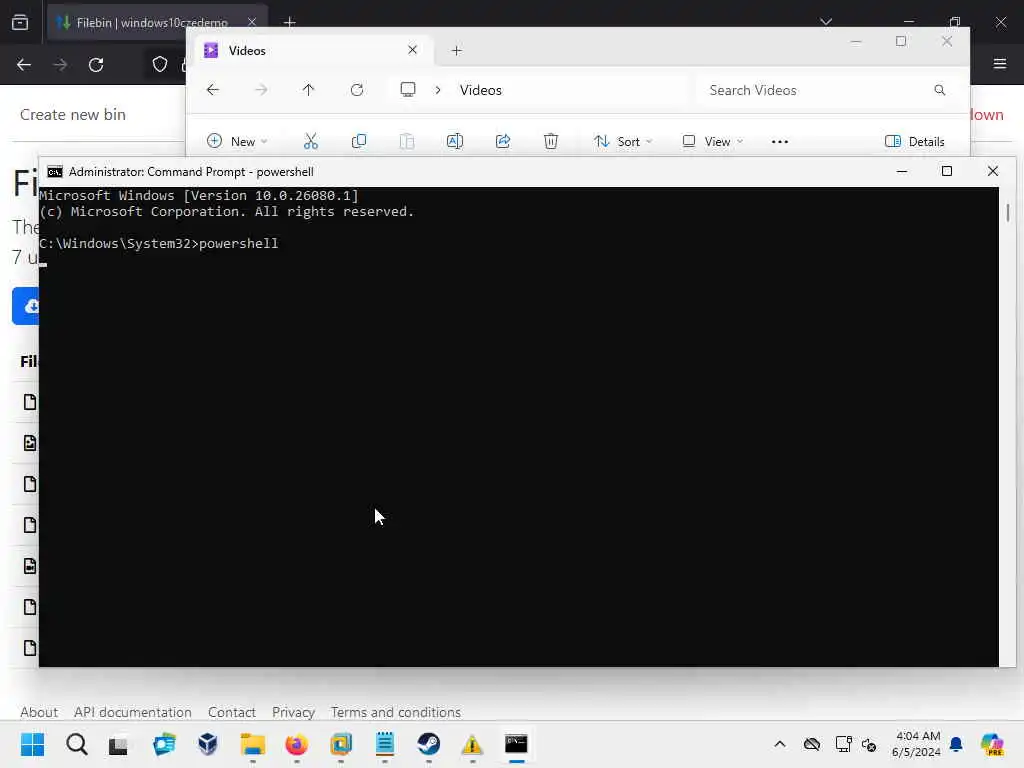Open File Explorer from the taskbar
1024x768 pixels.
pos(252,744)
